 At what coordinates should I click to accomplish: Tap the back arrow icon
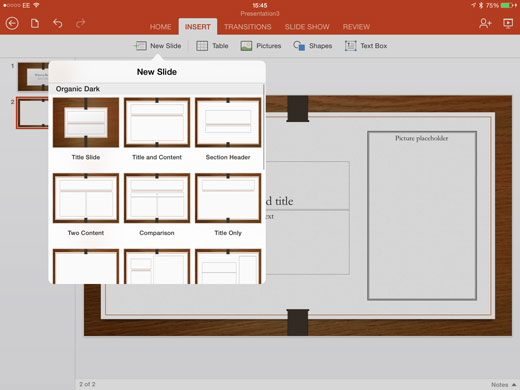coord(12,23)
